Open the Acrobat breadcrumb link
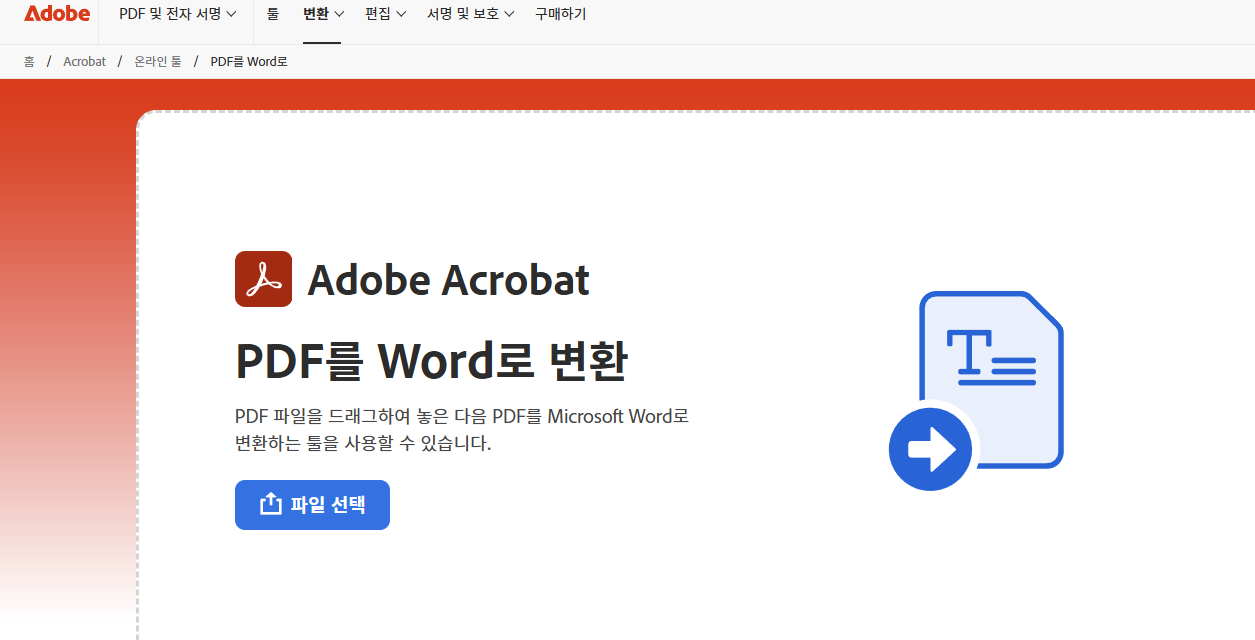Screen dimensions: 1255x640 click(x=84, y=62)
